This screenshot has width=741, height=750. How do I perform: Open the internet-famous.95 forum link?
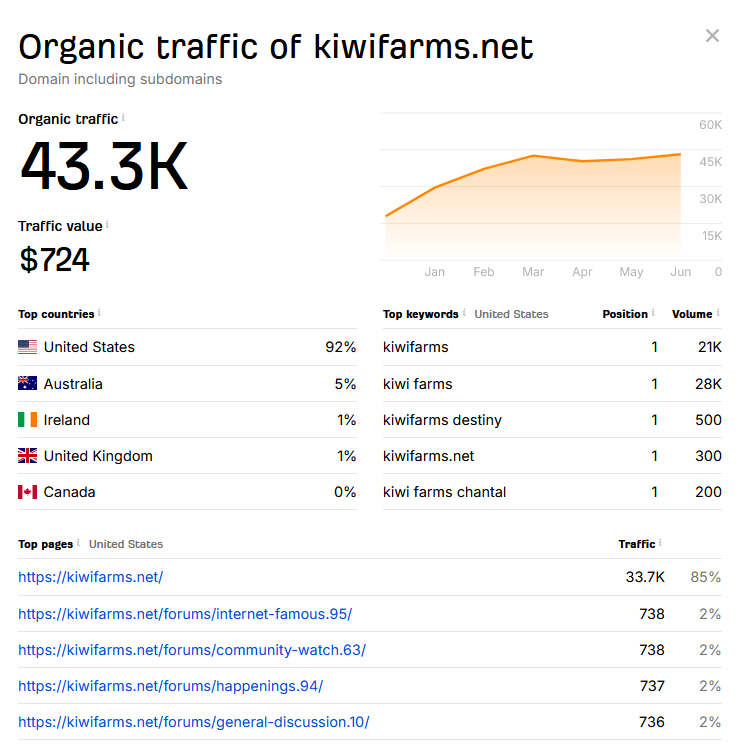point(185,614)
